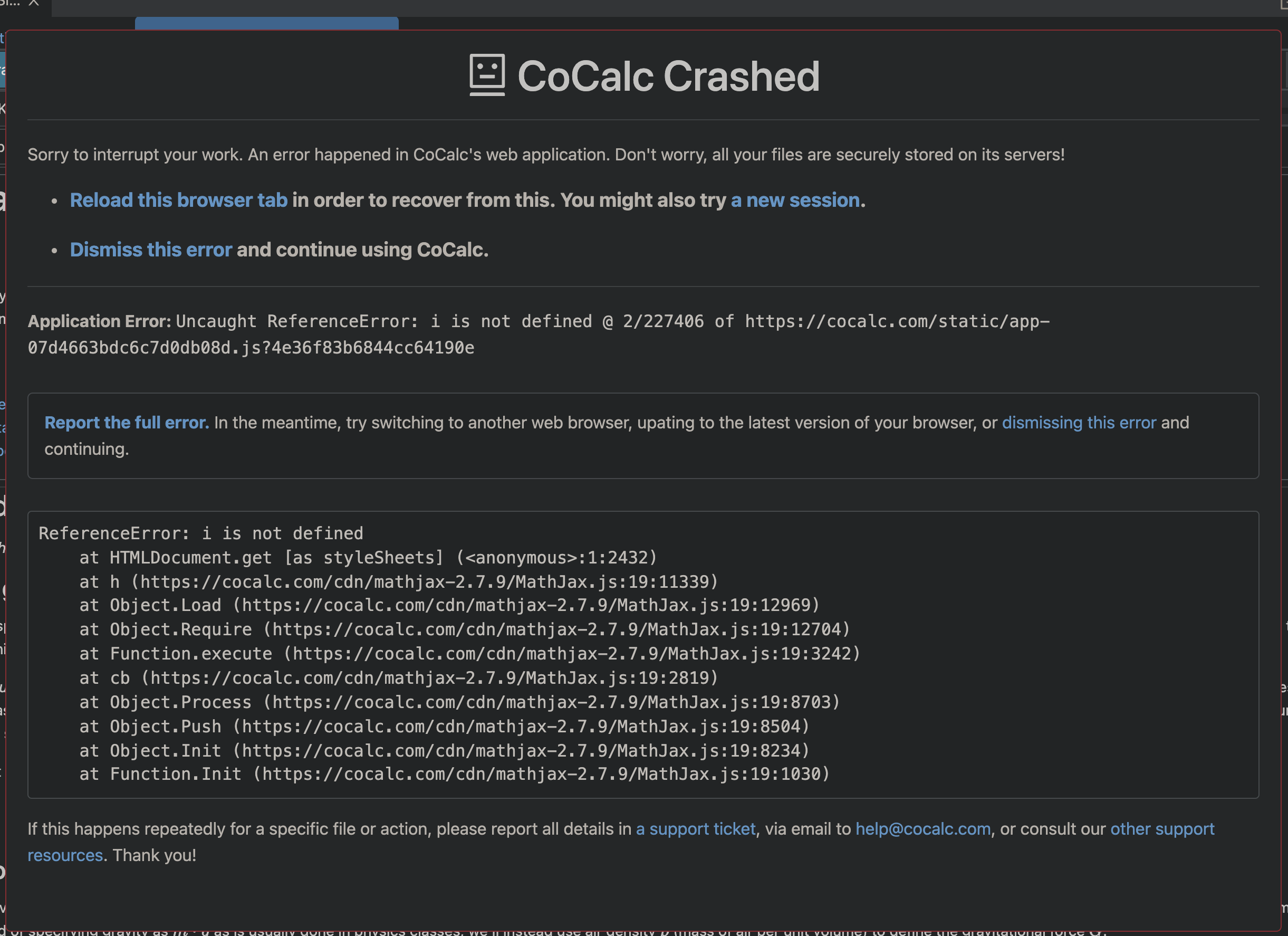Click the blue tab strip above the dialog
Image resolution: width=1288 pixels, height=936 pixels.
pyautogui.click(x=267, y=24)
